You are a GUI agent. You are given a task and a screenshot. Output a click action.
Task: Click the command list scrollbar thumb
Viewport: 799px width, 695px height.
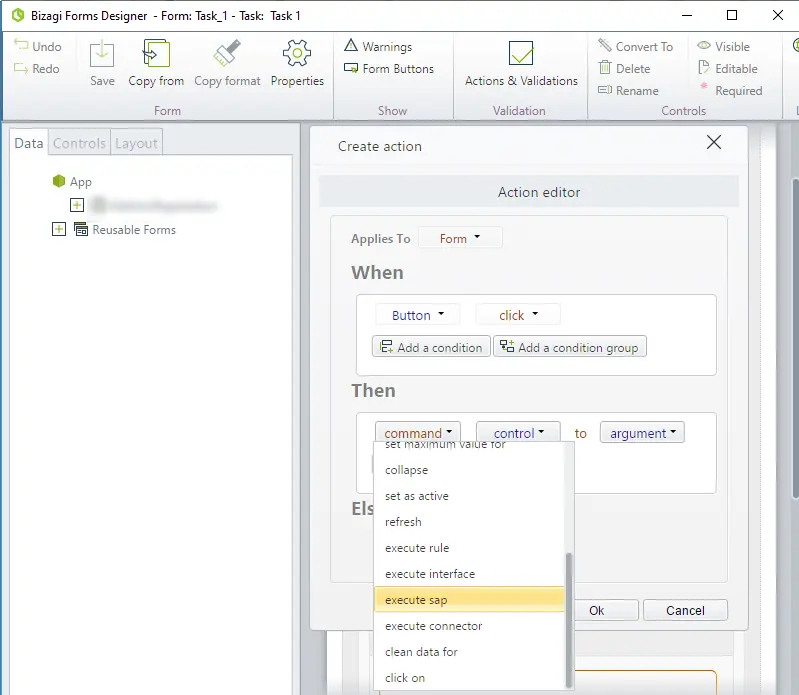tap(569, 620)
